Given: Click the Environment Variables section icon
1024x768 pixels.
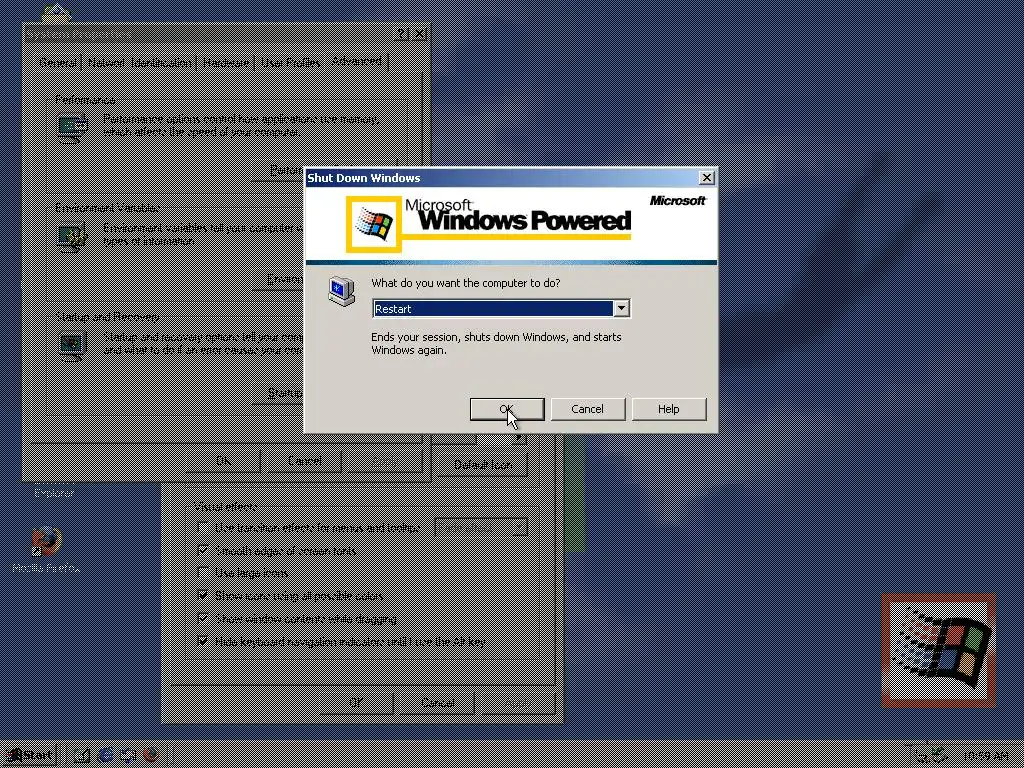Looking at the screenshot, I should tap(72, 237).
